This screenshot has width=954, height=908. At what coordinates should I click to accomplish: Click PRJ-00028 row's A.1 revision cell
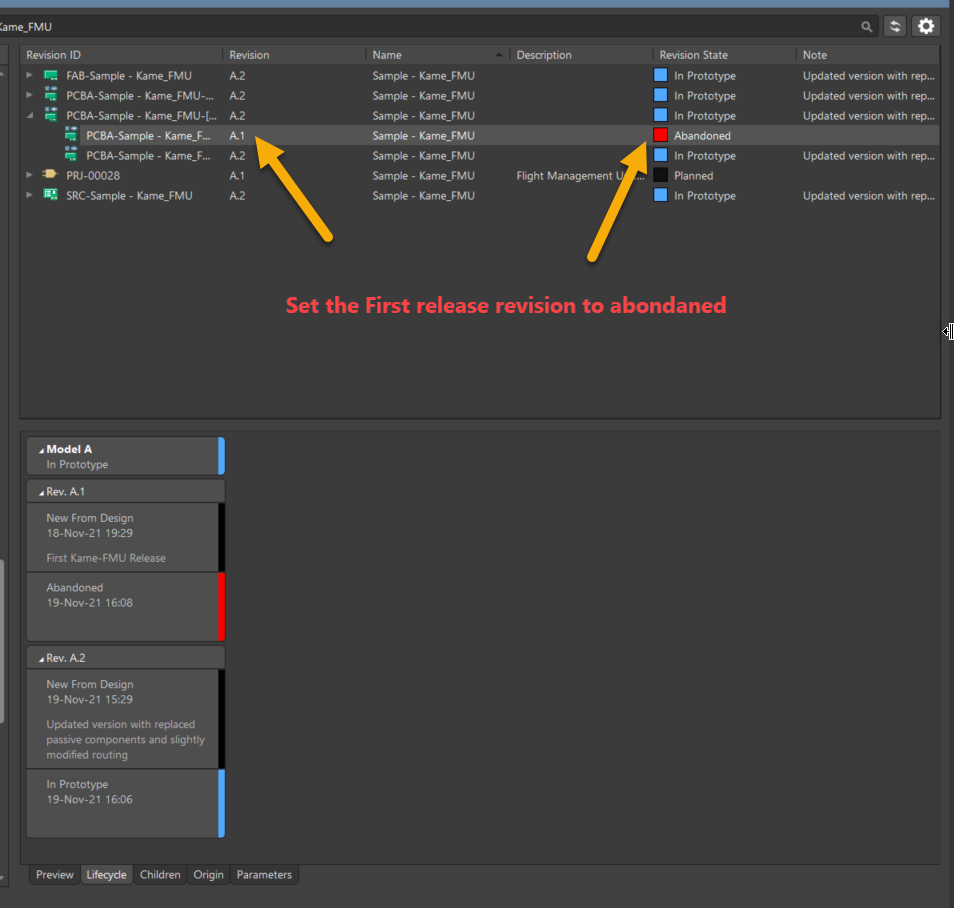[237, 176]
